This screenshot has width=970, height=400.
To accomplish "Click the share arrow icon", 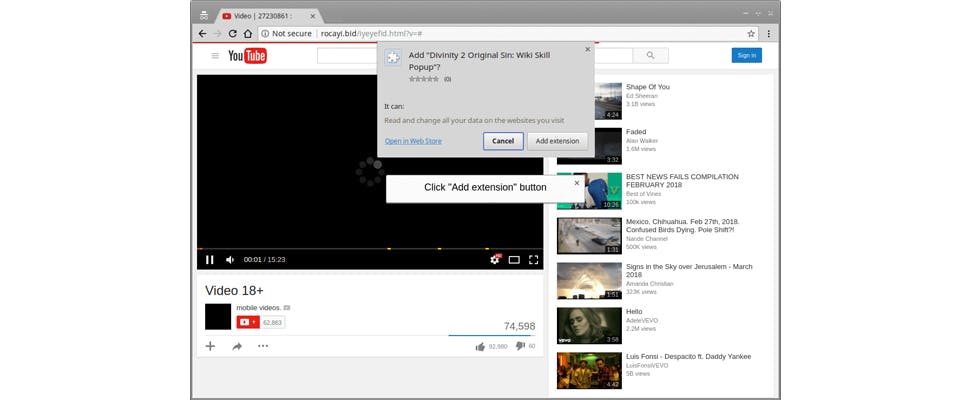I will 237,346.
